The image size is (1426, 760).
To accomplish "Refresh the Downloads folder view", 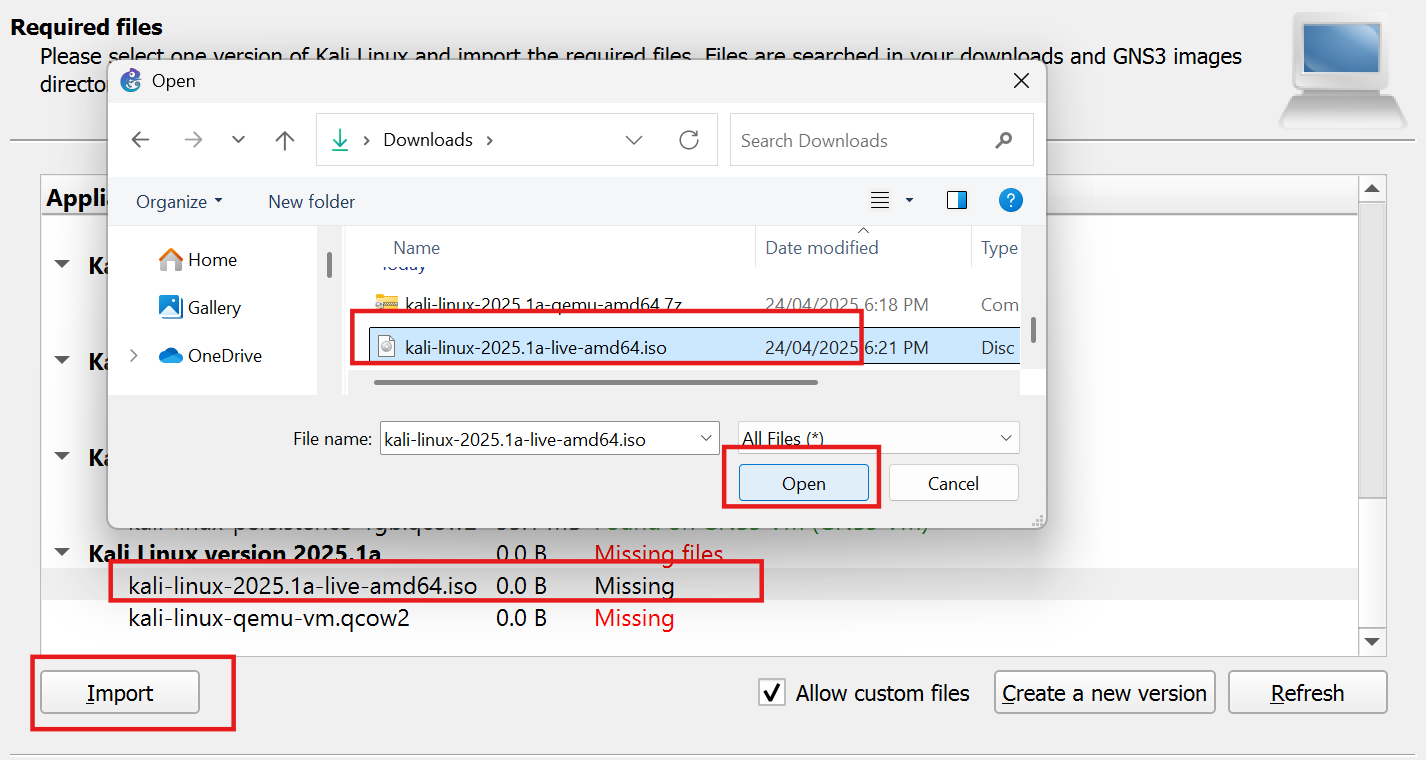I will tap(689, 140).
